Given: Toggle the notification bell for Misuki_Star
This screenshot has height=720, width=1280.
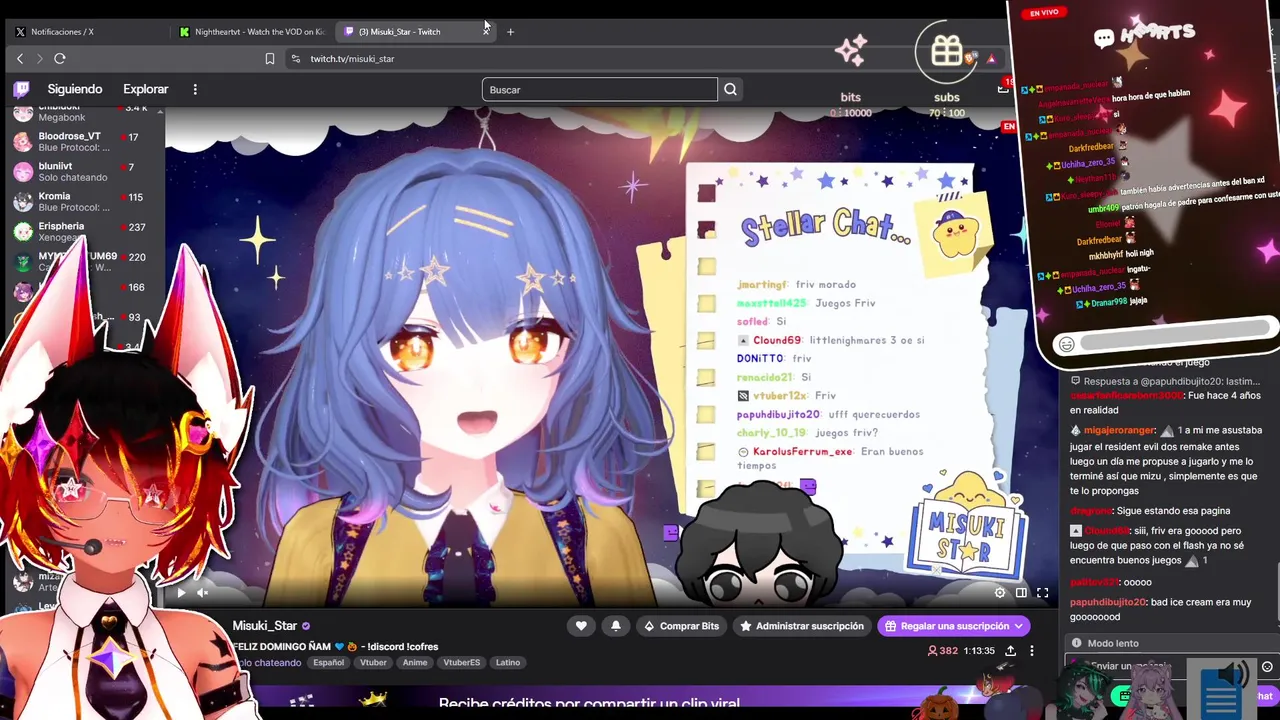Looking at the screenshot, I should click(616, 626).
